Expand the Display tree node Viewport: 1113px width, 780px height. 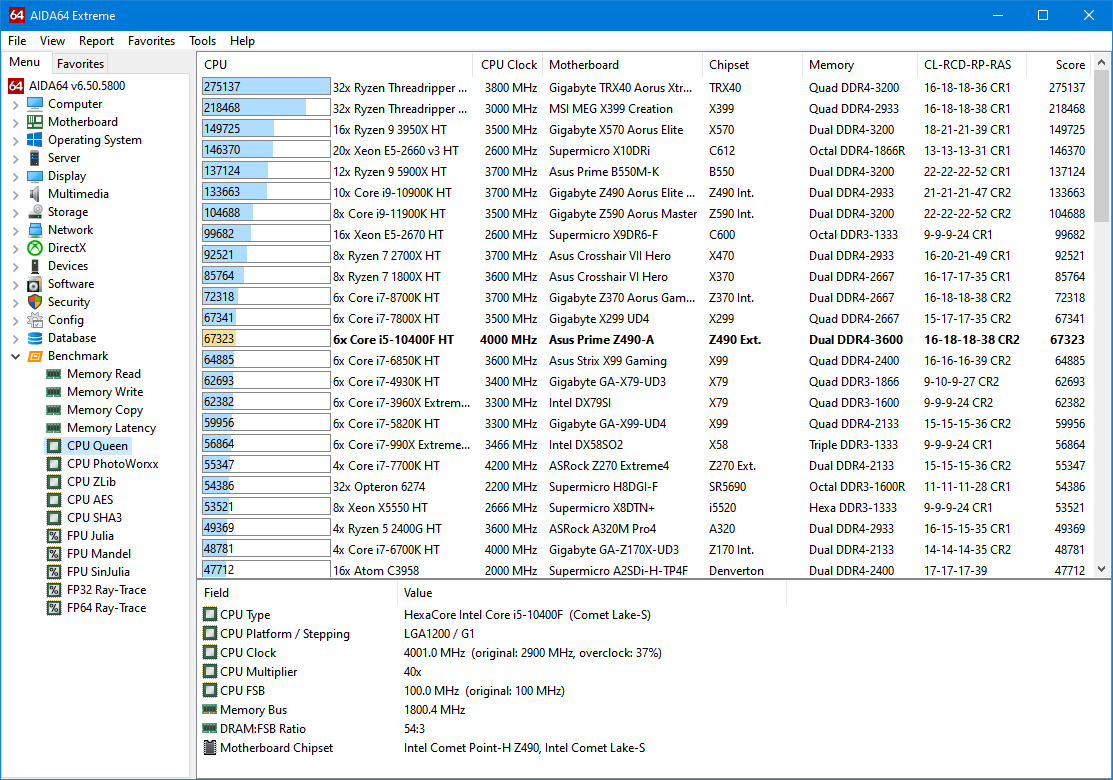click(15, 176)
